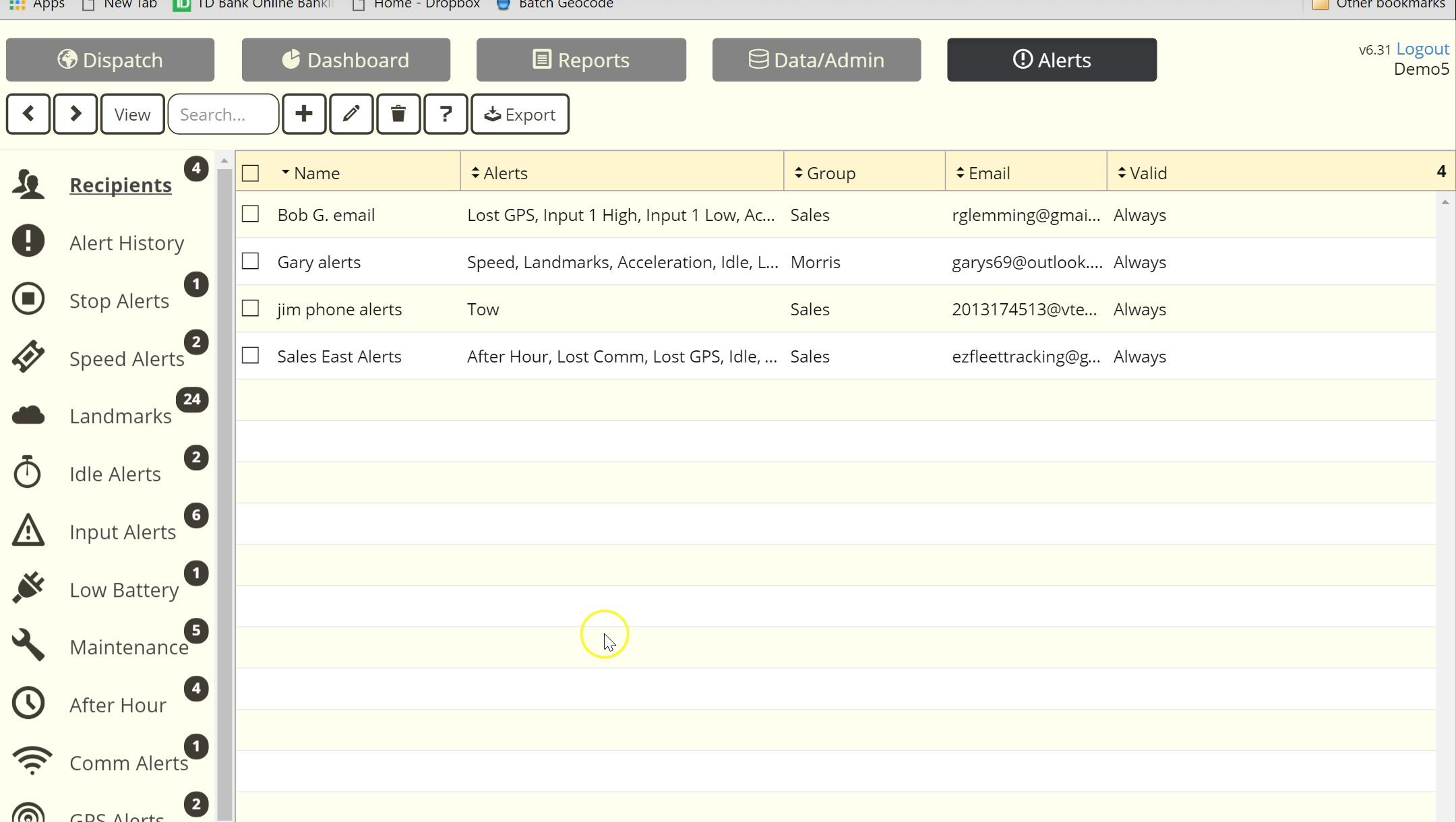The image size is (1456, 822).
Task: Select the edit pencil tool in toolbar
Action: (351, 114)
